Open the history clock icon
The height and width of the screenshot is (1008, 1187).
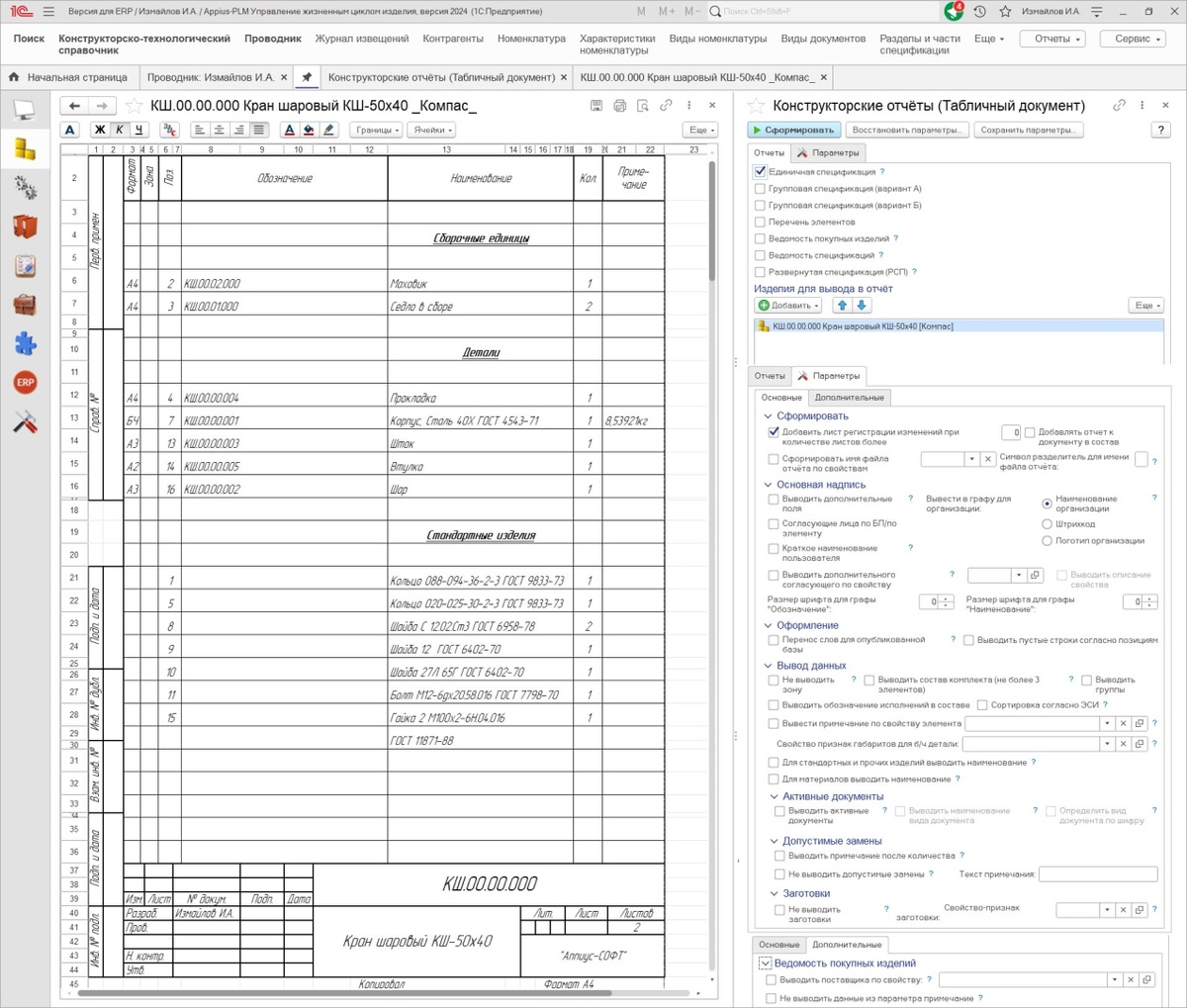[x=979, y=12]
